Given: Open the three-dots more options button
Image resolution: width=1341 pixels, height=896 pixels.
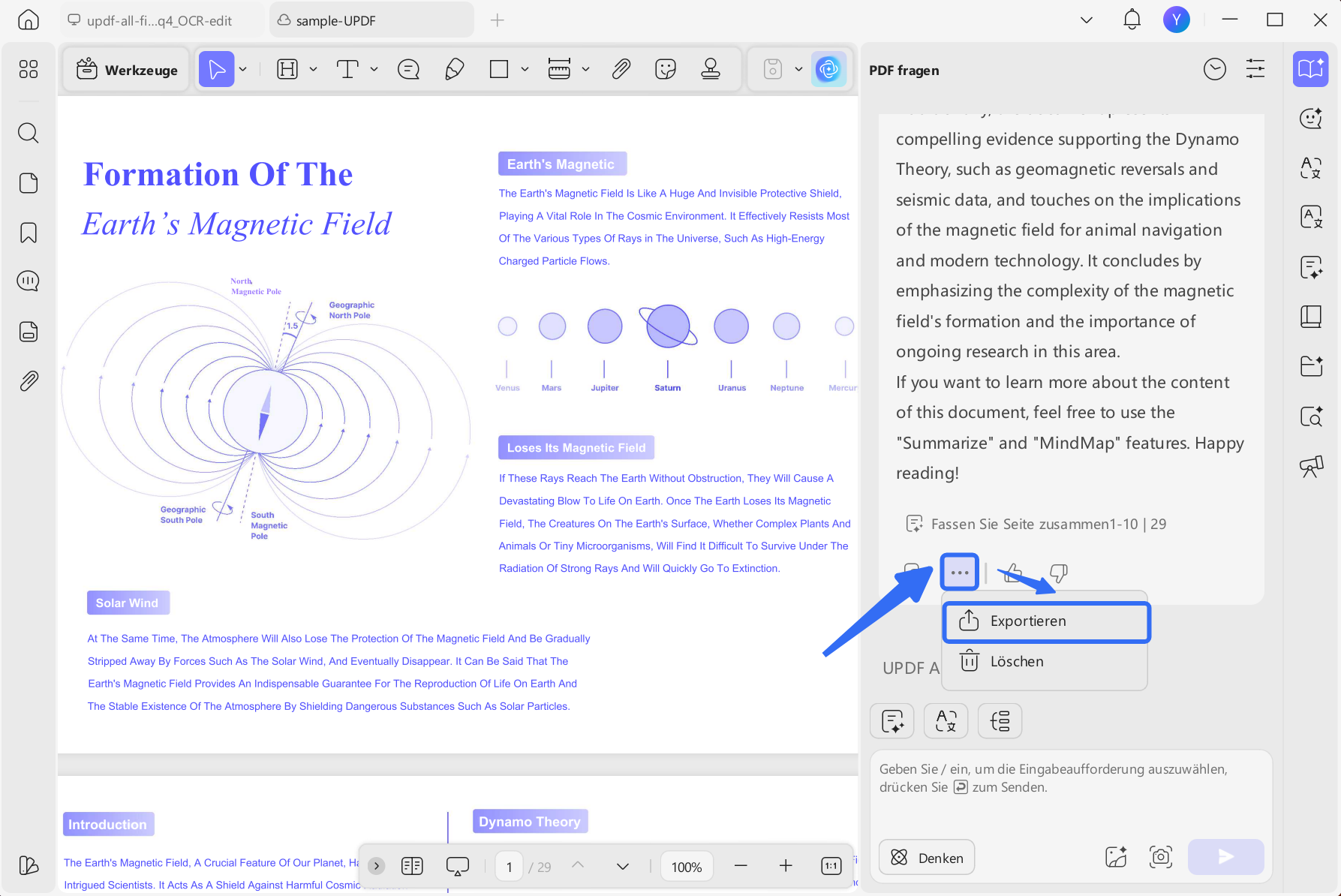Looking at the screenshot, I should click(x=959, y=573).
